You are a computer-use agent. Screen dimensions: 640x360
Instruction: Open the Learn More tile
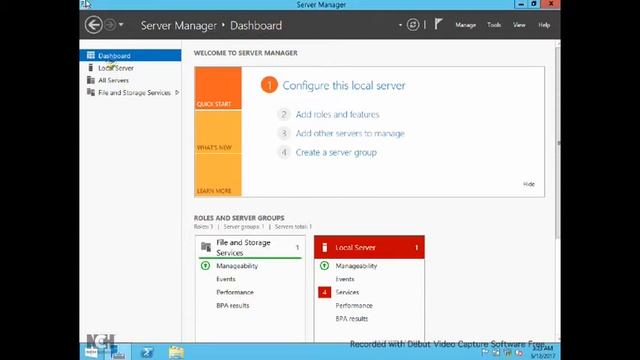tap(218, 175)
